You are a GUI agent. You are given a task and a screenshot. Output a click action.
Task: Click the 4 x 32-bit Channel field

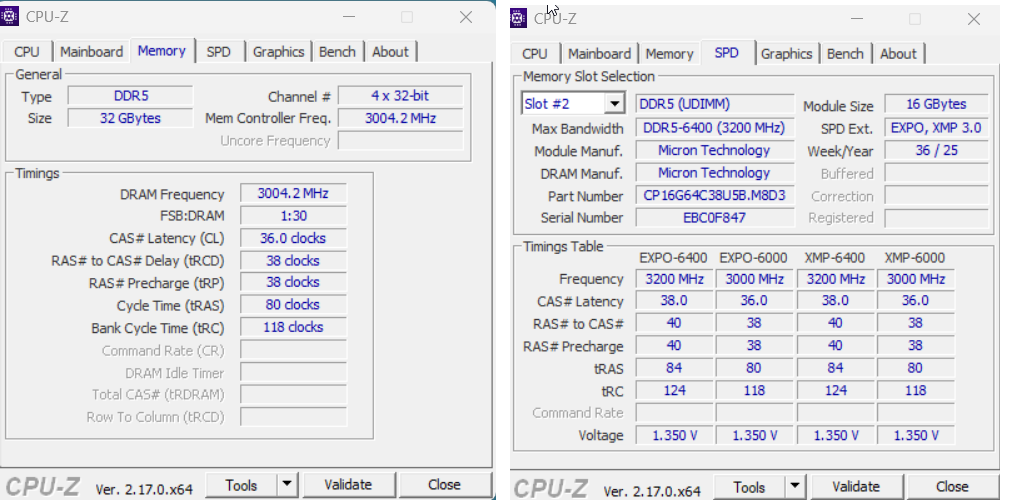point(400,96)
